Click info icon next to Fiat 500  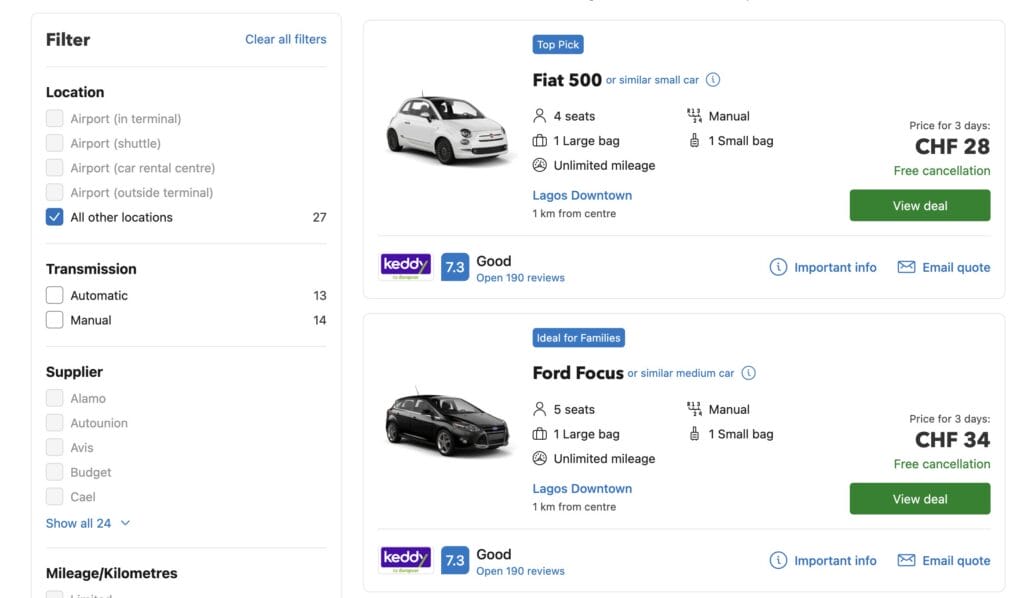coord(713,80)
